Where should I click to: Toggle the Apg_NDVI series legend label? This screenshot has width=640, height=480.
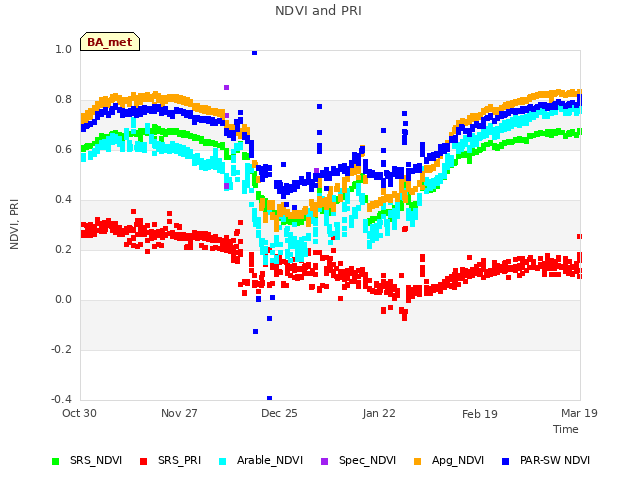point(458,460)
